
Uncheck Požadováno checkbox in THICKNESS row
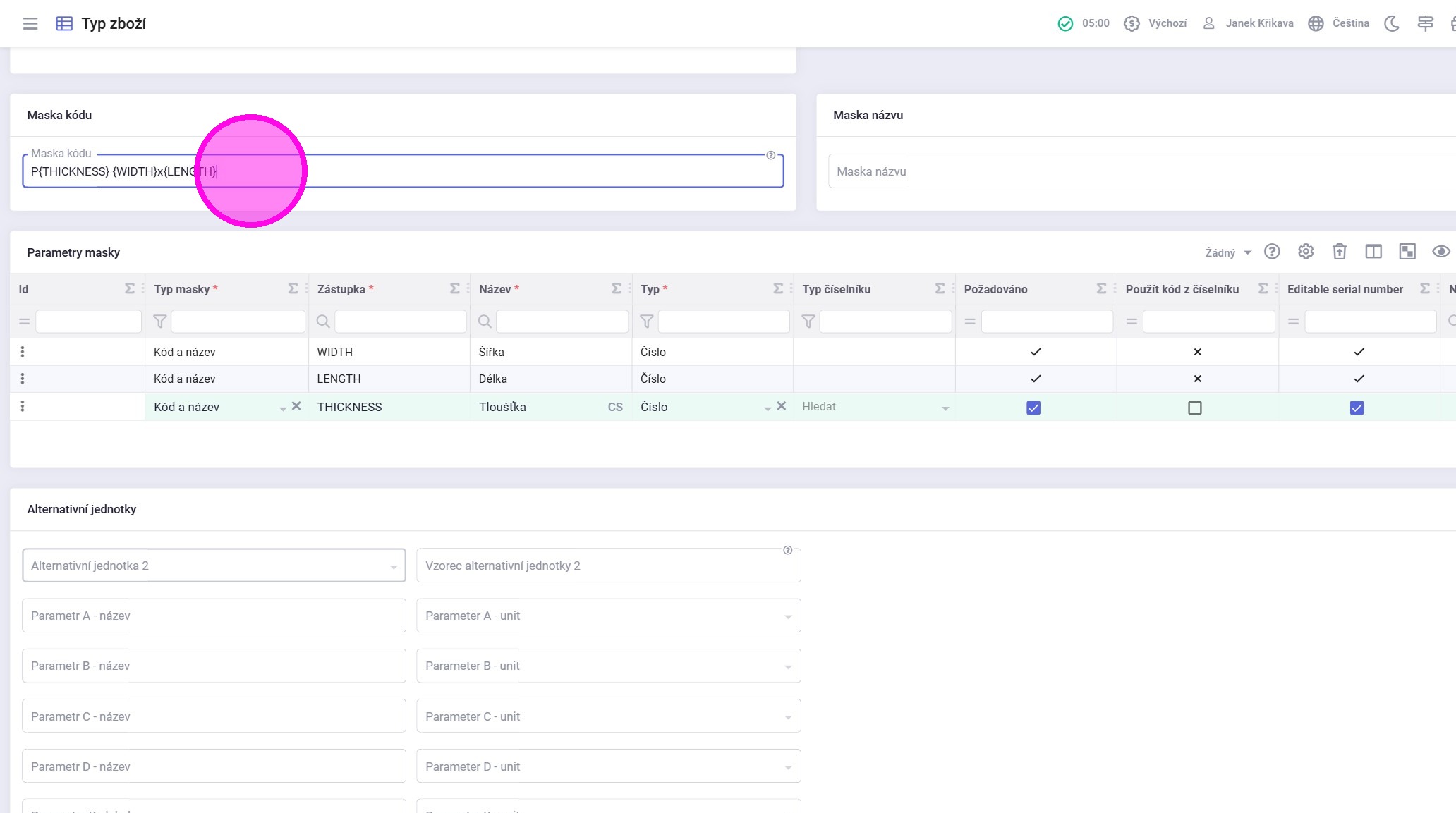click(1033, 408)
